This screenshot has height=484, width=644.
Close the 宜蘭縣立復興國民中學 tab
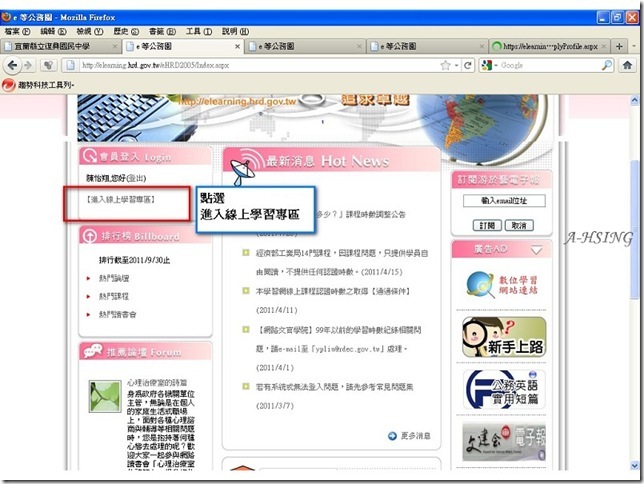[115, 46]
